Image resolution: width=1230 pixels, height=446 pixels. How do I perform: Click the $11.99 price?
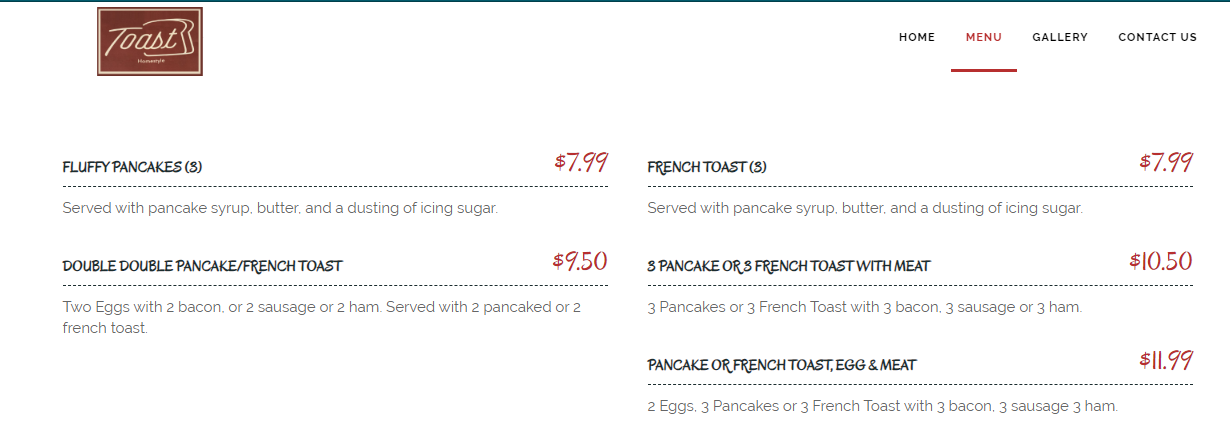[x=1166, y=360]
